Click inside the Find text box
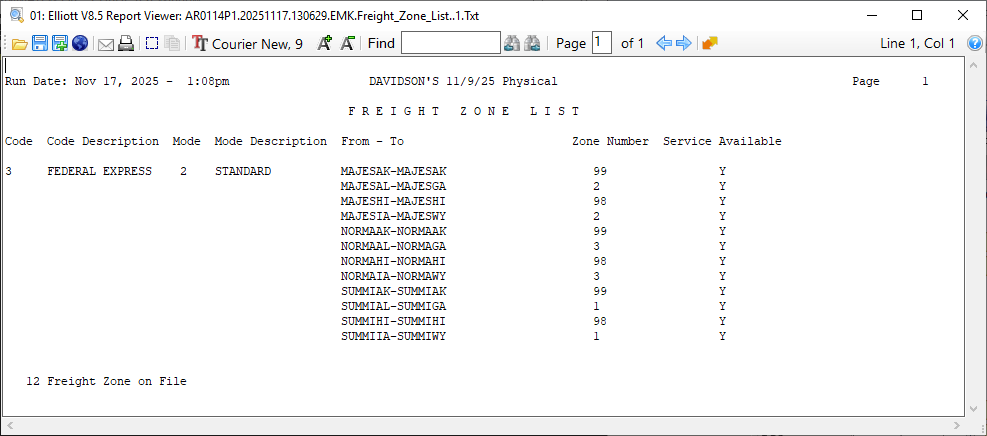The height and width of the screenshot is (436, 987). pyautogui.click(x=450, y=43)
